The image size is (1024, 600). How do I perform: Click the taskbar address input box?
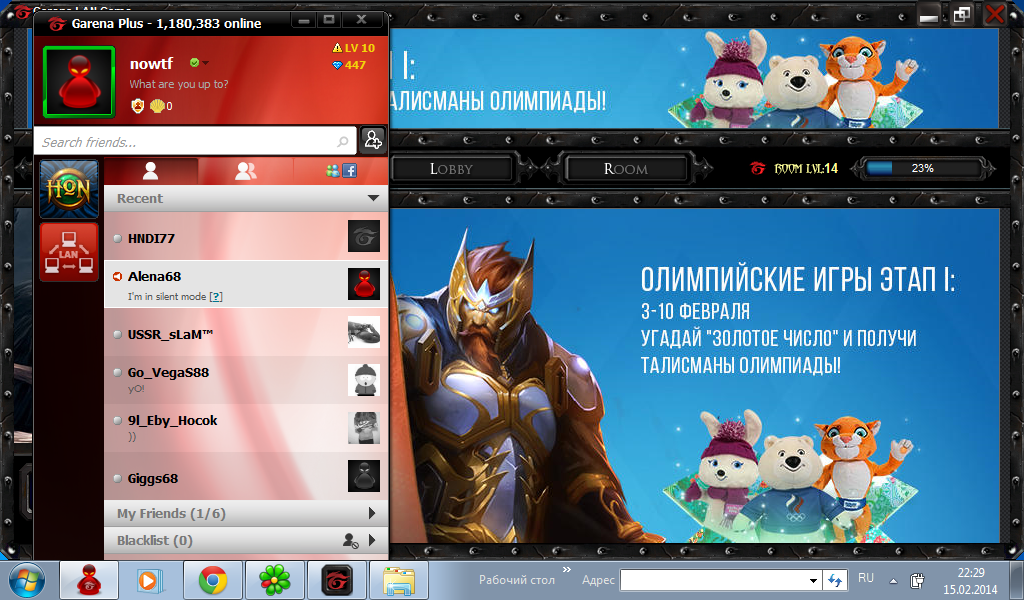(712, 580)
